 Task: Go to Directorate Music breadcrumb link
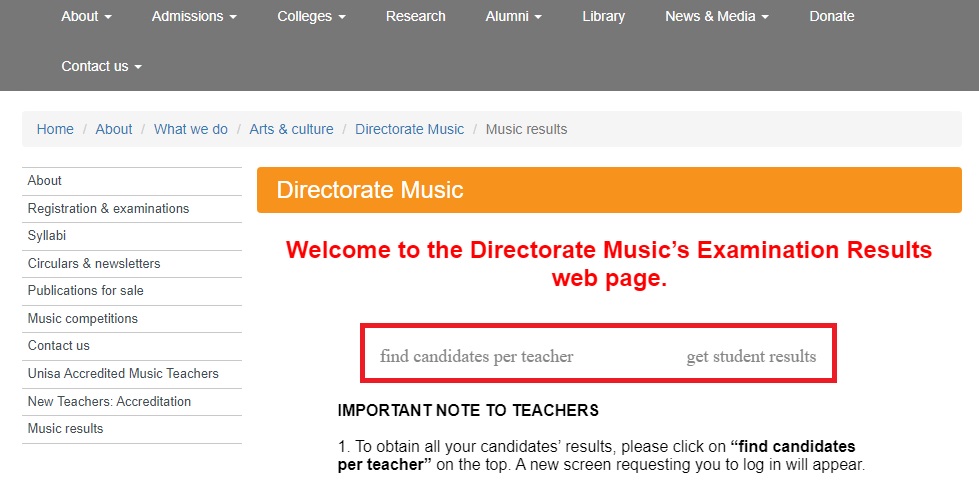point(409,129)
